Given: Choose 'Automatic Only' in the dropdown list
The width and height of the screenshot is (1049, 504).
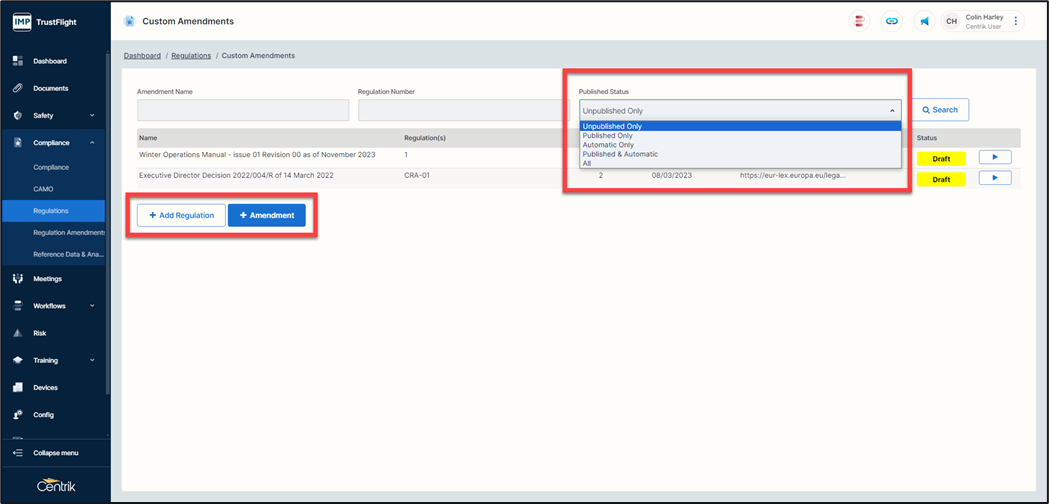Looking at the screenshot, I should (x=608, y=145).
